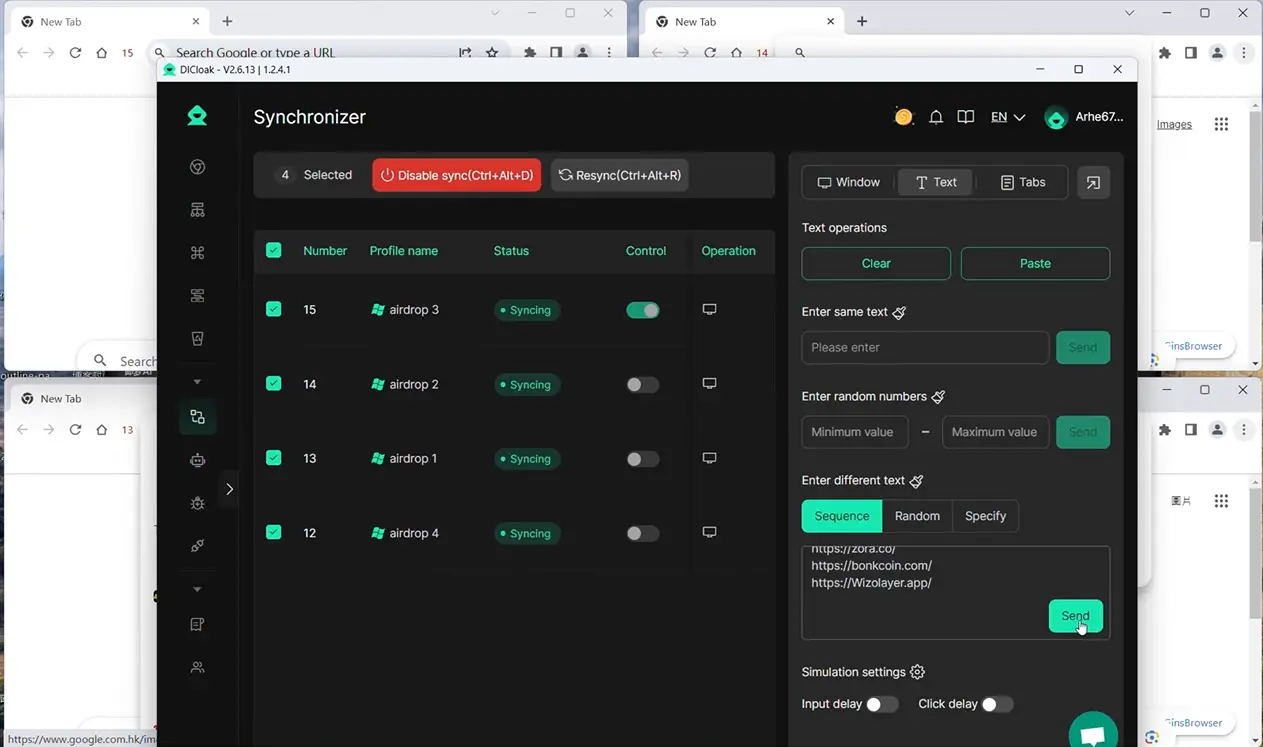Screen dimensions: 1263x747
Task: Open the notes/log sidebar icon
Action: (x=197, y=625)
